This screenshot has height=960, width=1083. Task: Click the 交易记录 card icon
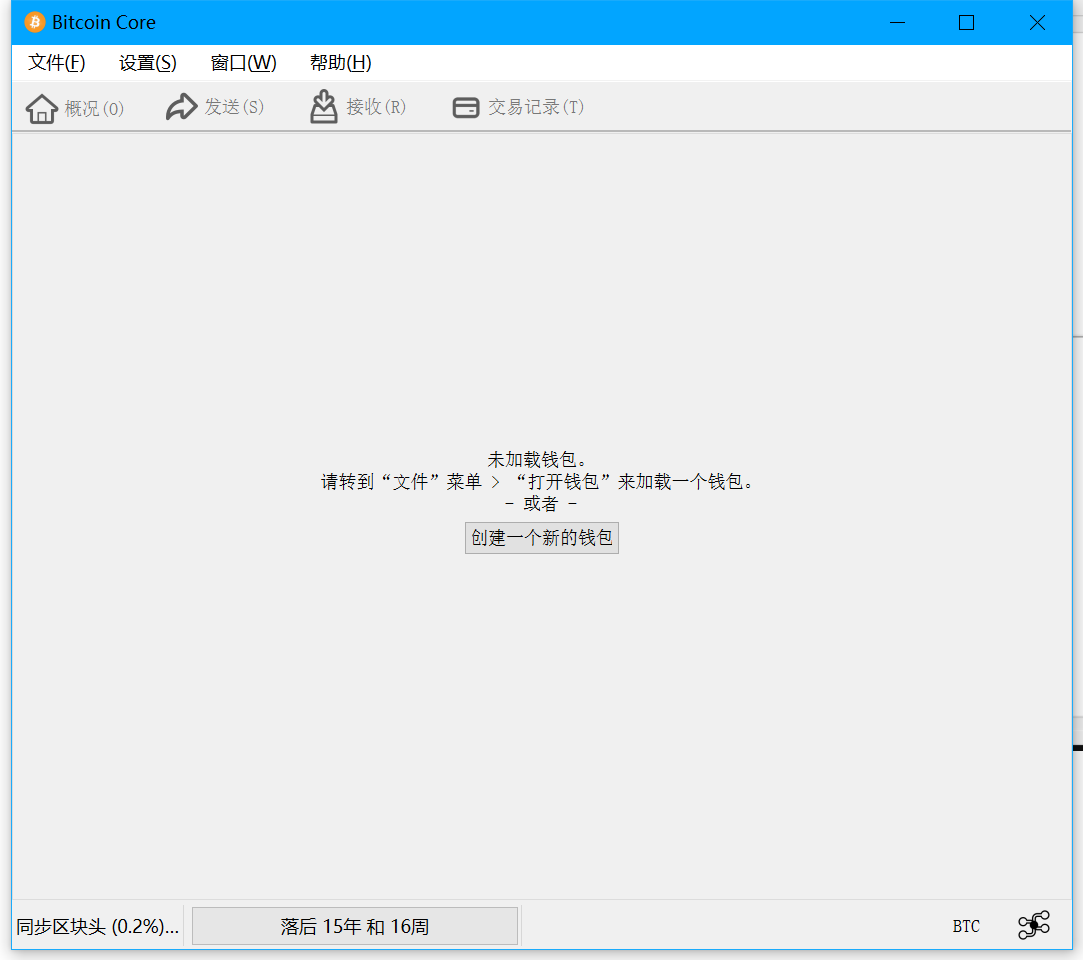pos(466,108)
